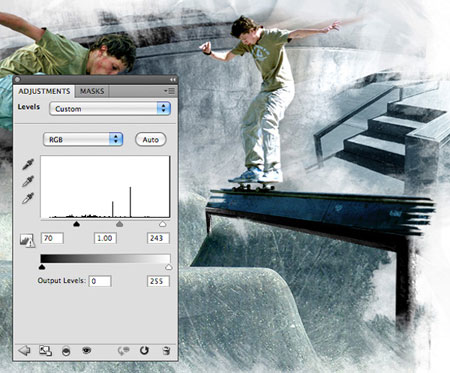Select the white point eyedropper
Image resolution: width=450 pixels, height=373 pixels.
28,198
